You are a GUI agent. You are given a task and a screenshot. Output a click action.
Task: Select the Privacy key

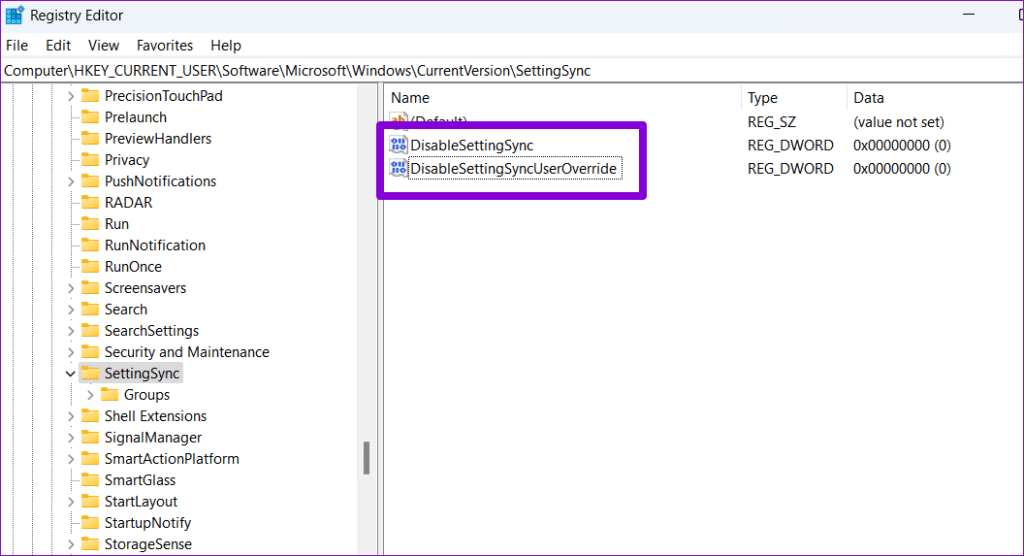(x=127, y=160)
